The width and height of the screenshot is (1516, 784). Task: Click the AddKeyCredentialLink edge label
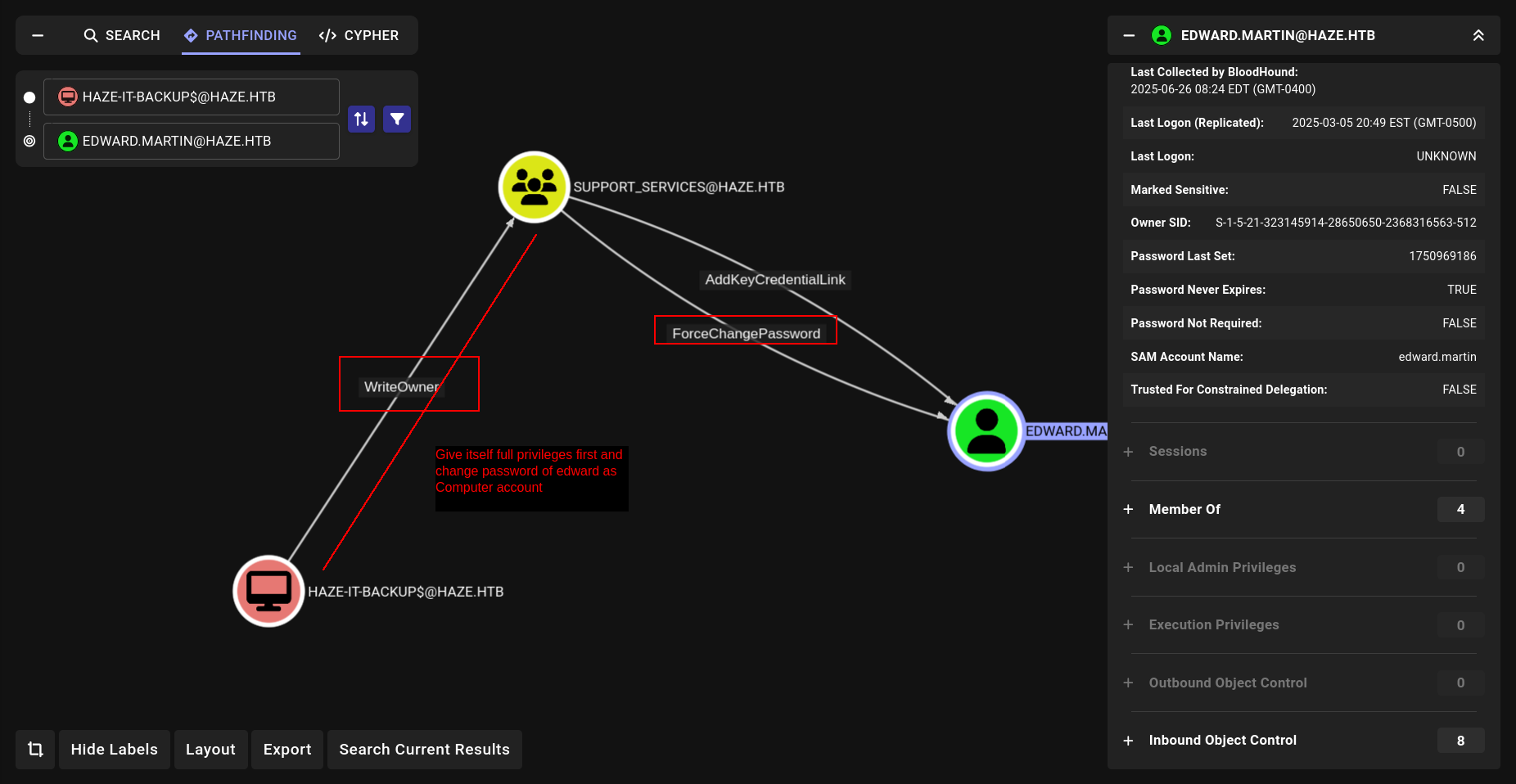(775, 280)
